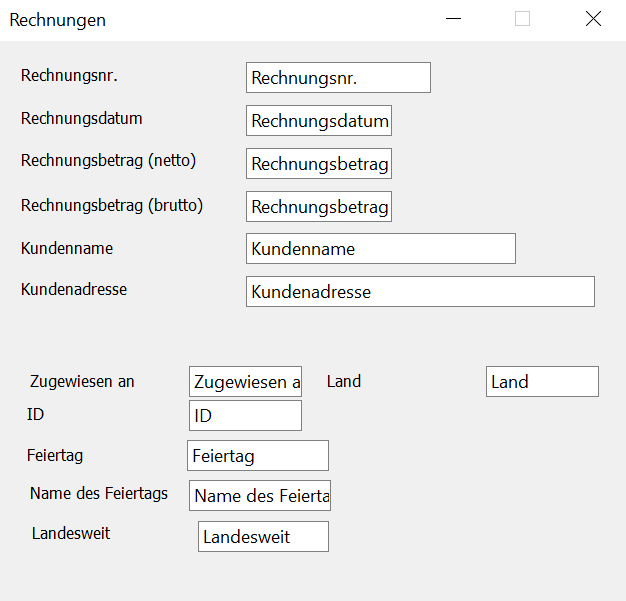Click the Kundenname label
The height and width of the screenshot is (601, 626).
[x=67, y=248]
